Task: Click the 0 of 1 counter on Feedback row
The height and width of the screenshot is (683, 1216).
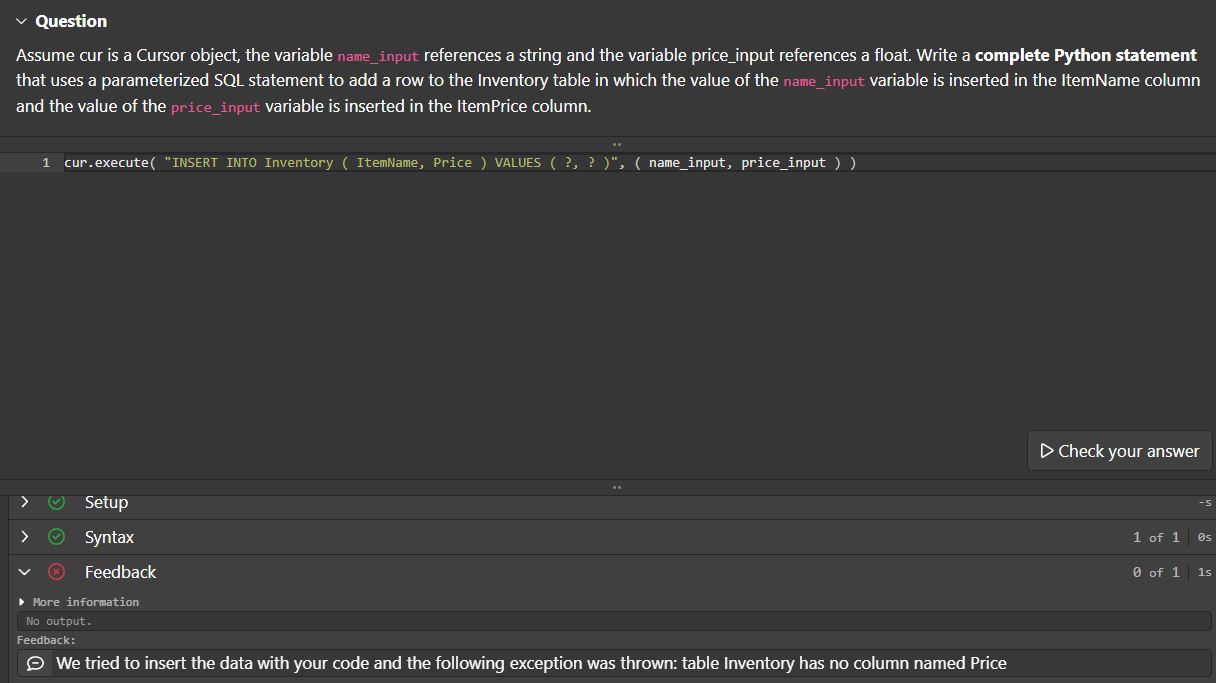Action: [x=1157, y=572]
